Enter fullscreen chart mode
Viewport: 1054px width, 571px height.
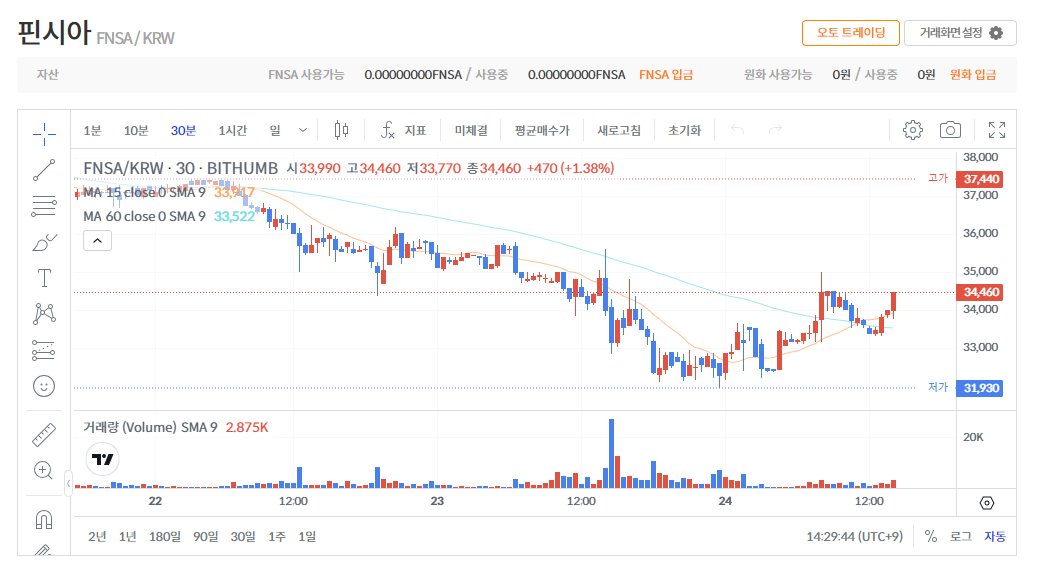pyautogui.click(x=997, y=130)
